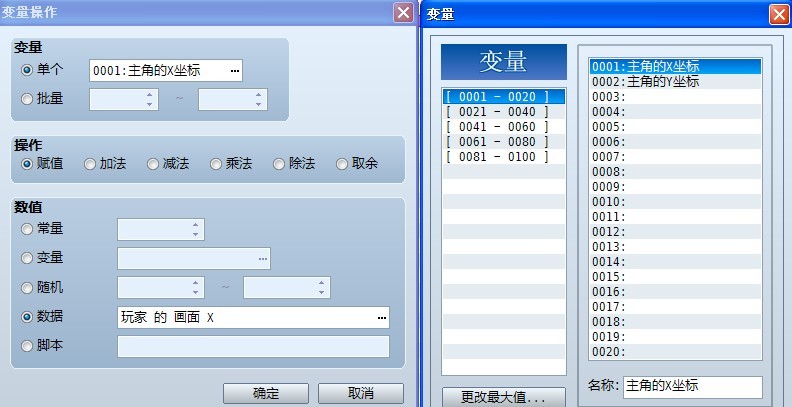
Task: Select the 脚本 value option
Action: [27, 346]
